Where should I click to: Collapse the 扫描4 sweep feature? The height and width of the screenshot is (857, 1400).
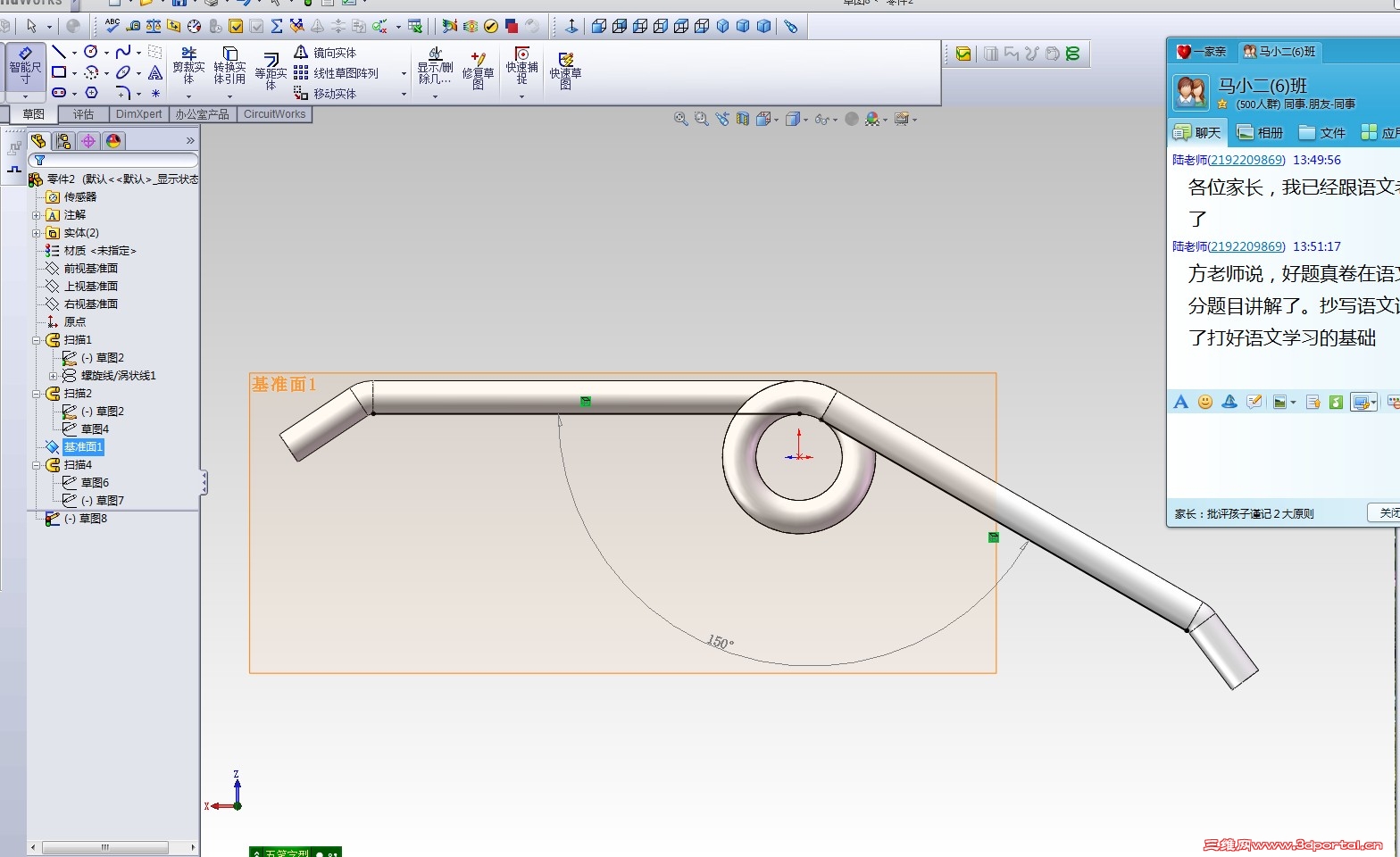coord(37,465)
